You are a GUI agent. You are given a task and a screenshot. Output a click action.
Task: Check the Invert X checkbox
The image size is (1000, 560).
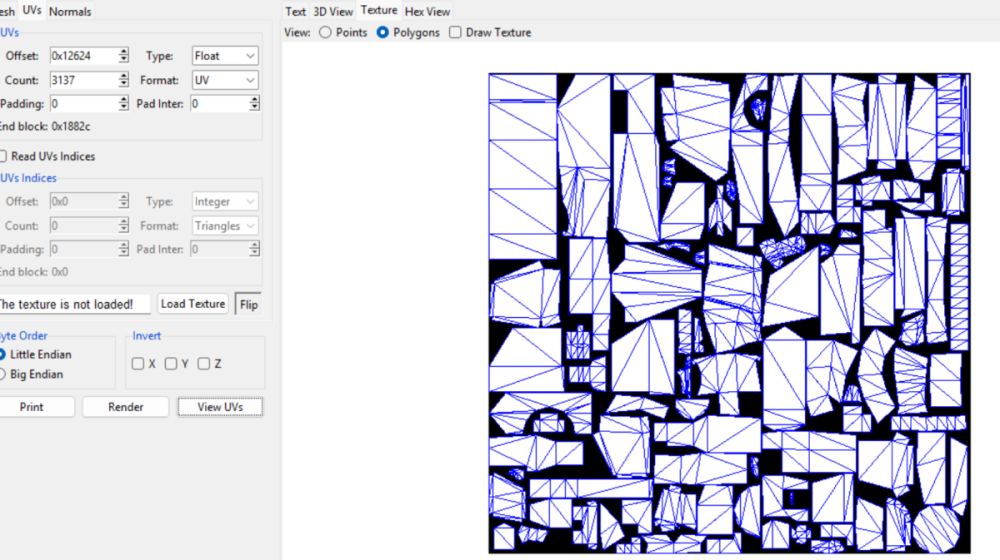(x=138, y=364)
